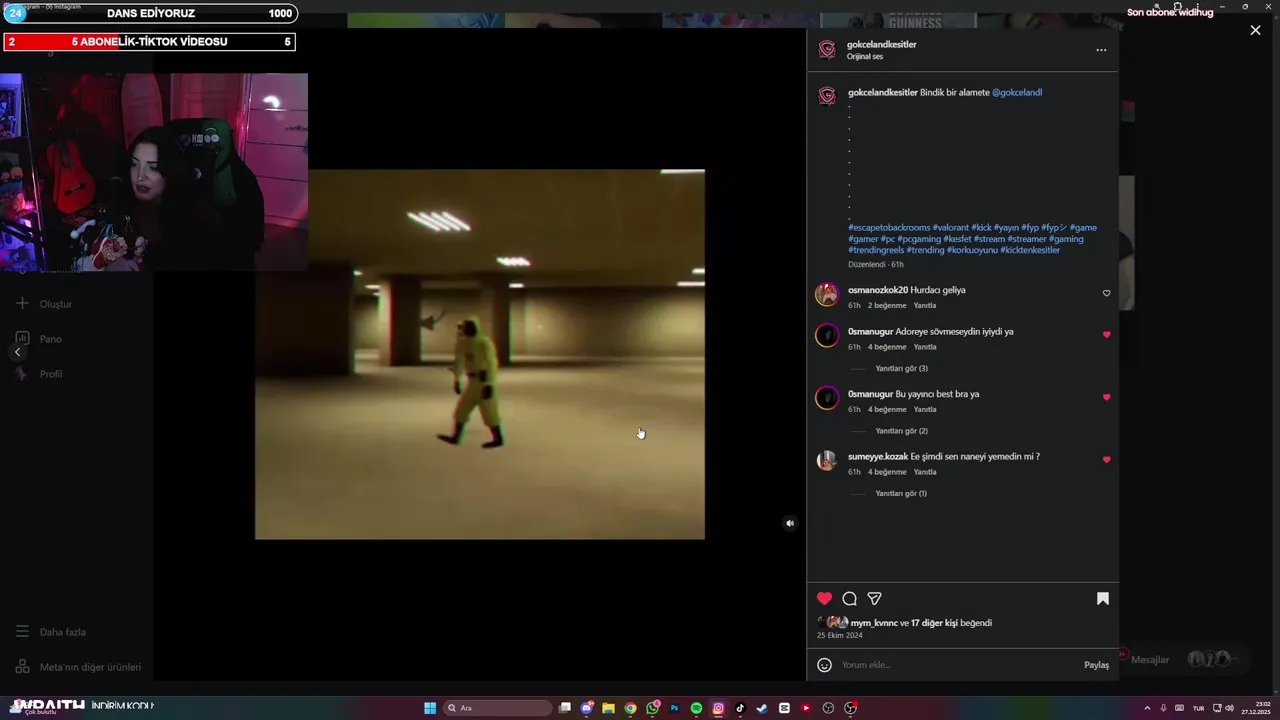Open the gokcelandkesitler username in the post header
Screen dimensions: 1280x720
(x=882, y=44)
